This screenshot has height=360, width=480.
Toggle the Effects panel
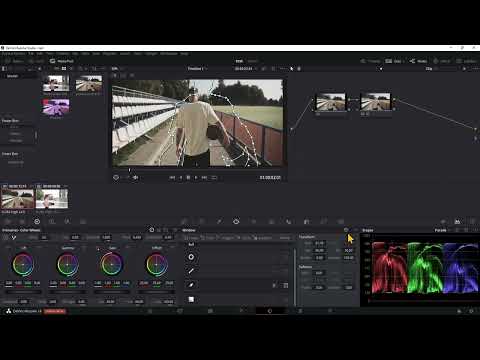(442, 61)
